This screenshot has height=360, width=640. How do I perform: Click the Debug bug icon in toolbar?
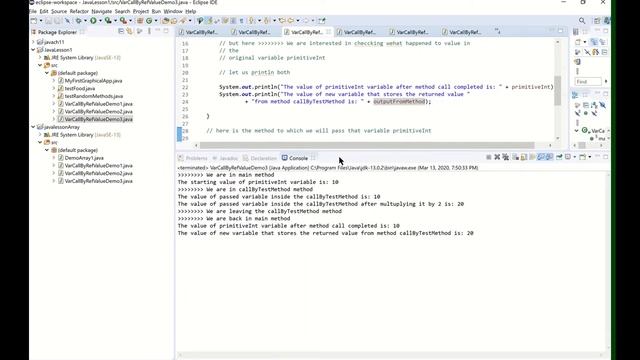pos(78,20)
